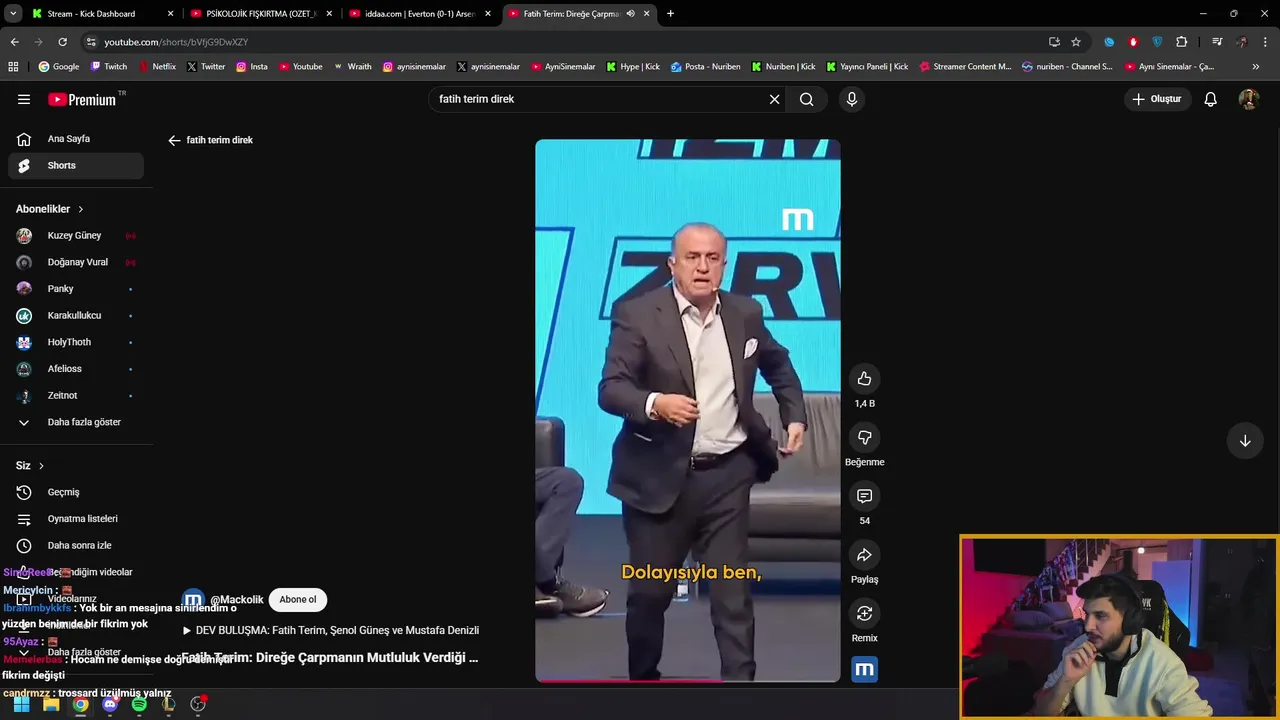Image resolution: width=1280 pixels, height=720 pixels.
Task: Show hidden bookmarks via the double-chevron
Action: (1256, 67)
